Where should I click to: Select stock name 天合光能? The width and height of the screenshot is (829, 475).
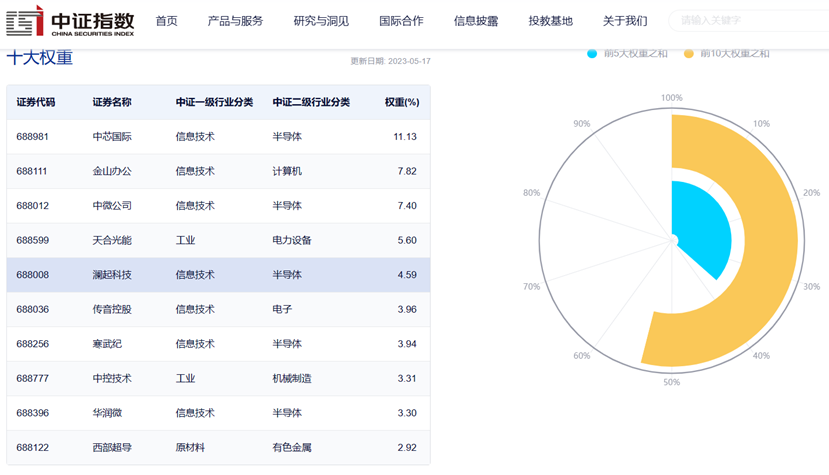pyautogui.click(x=112, y=240)
